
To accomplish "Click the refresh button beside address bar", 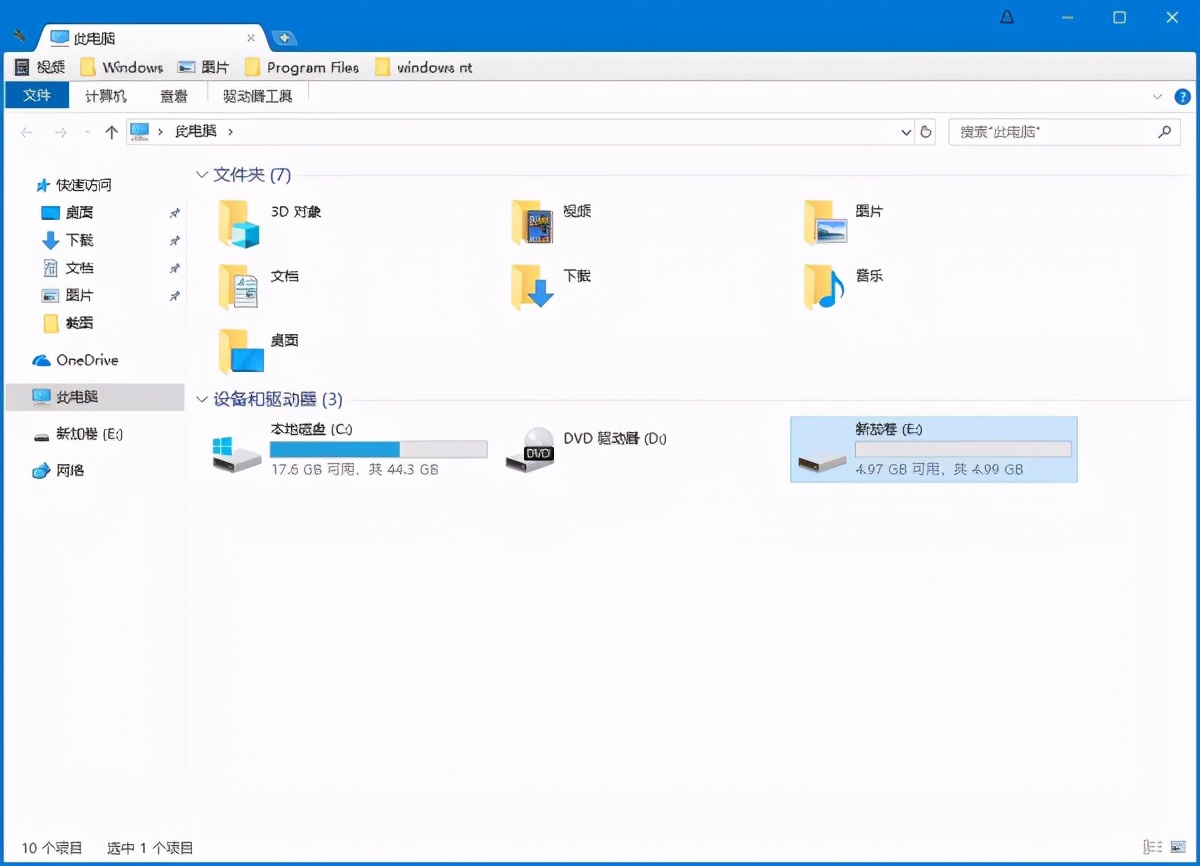I will [926, 132].
